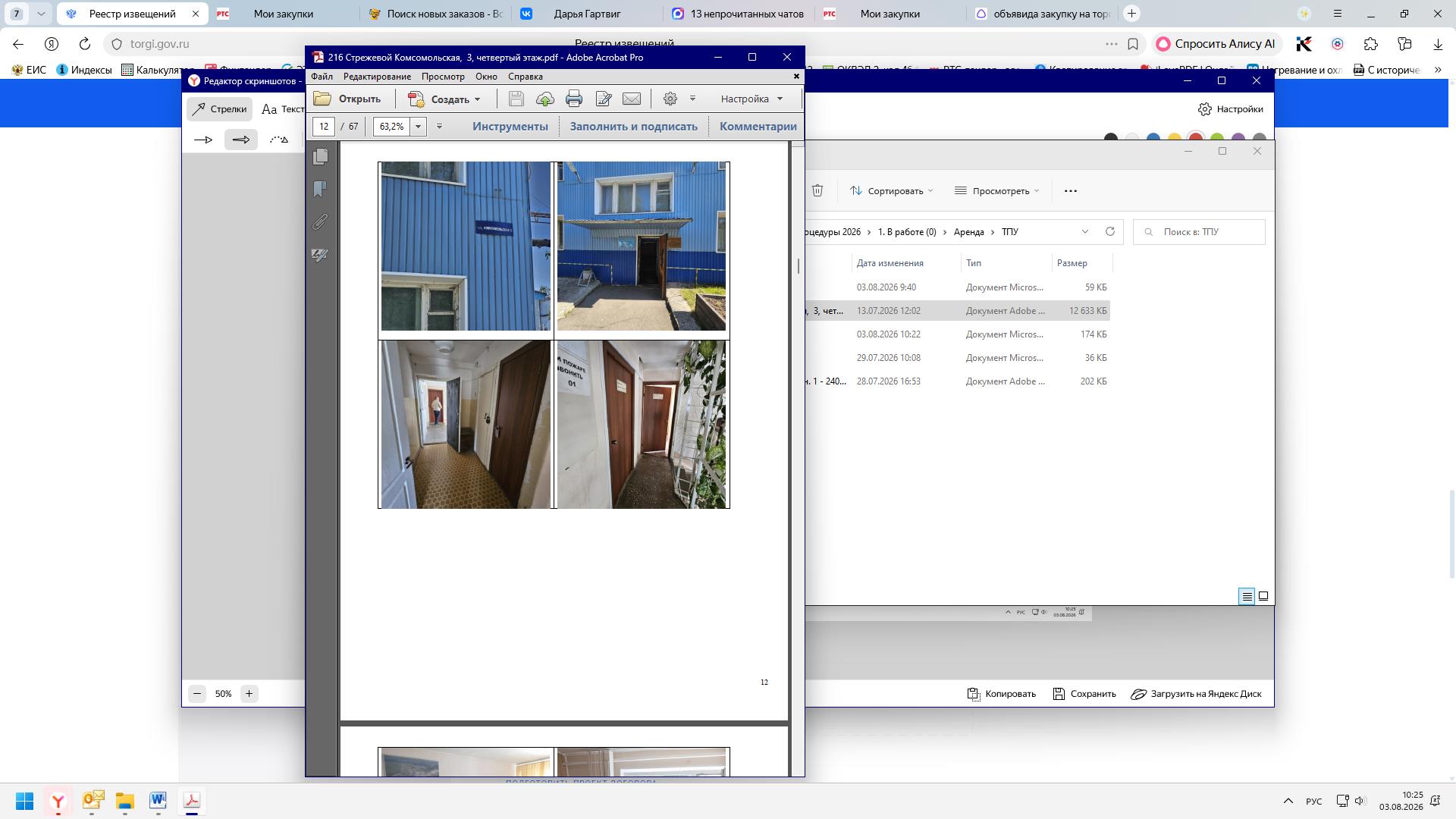
Task: Switch File Explorer to details view icon
Action: coord(1247,596)
